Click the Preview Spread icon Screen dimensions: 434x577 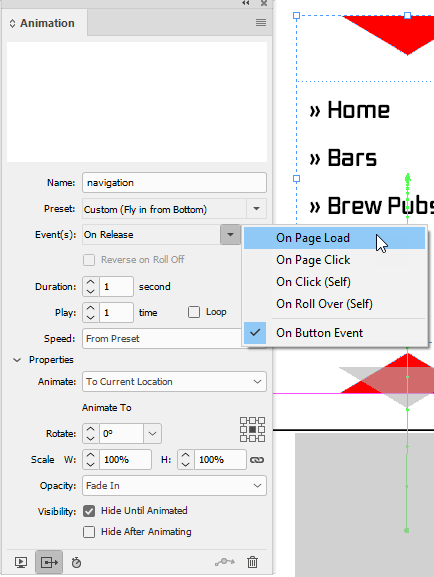(x=21, y=562)
